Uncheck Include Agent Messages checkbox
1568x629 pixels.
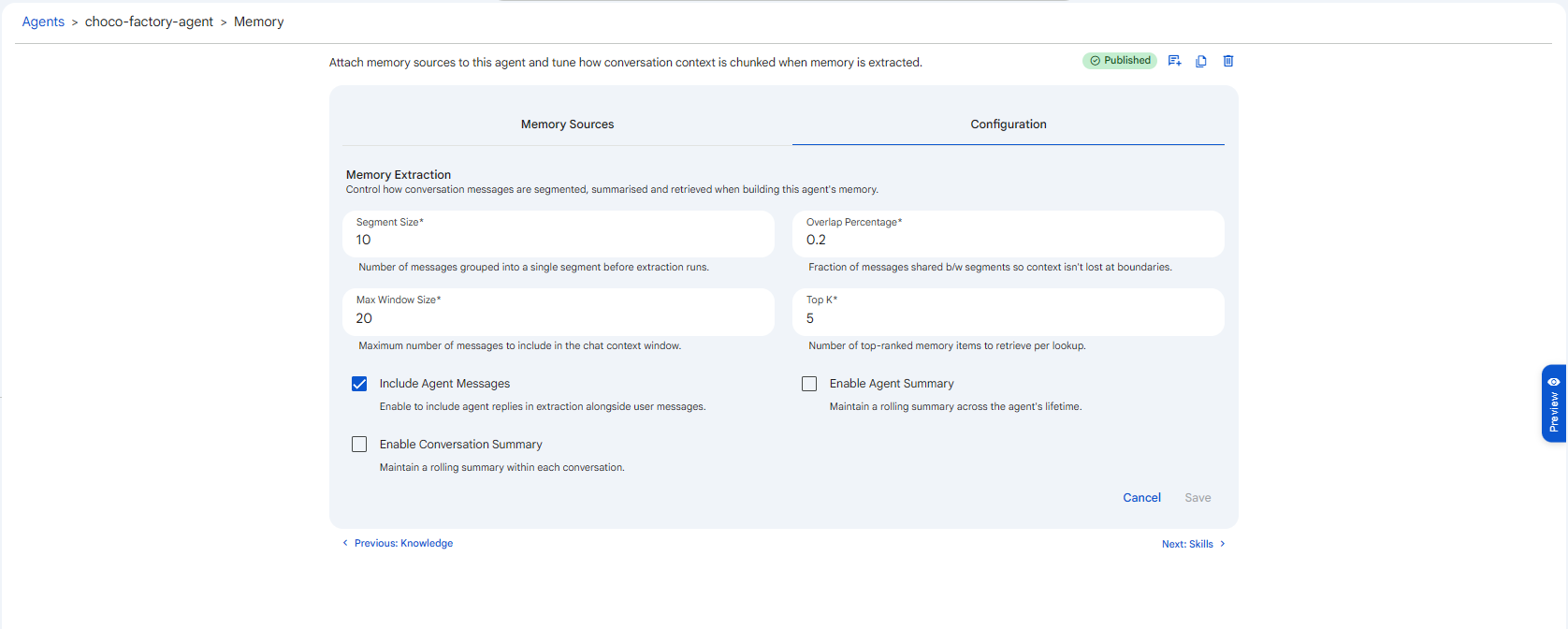coord(359,384)
